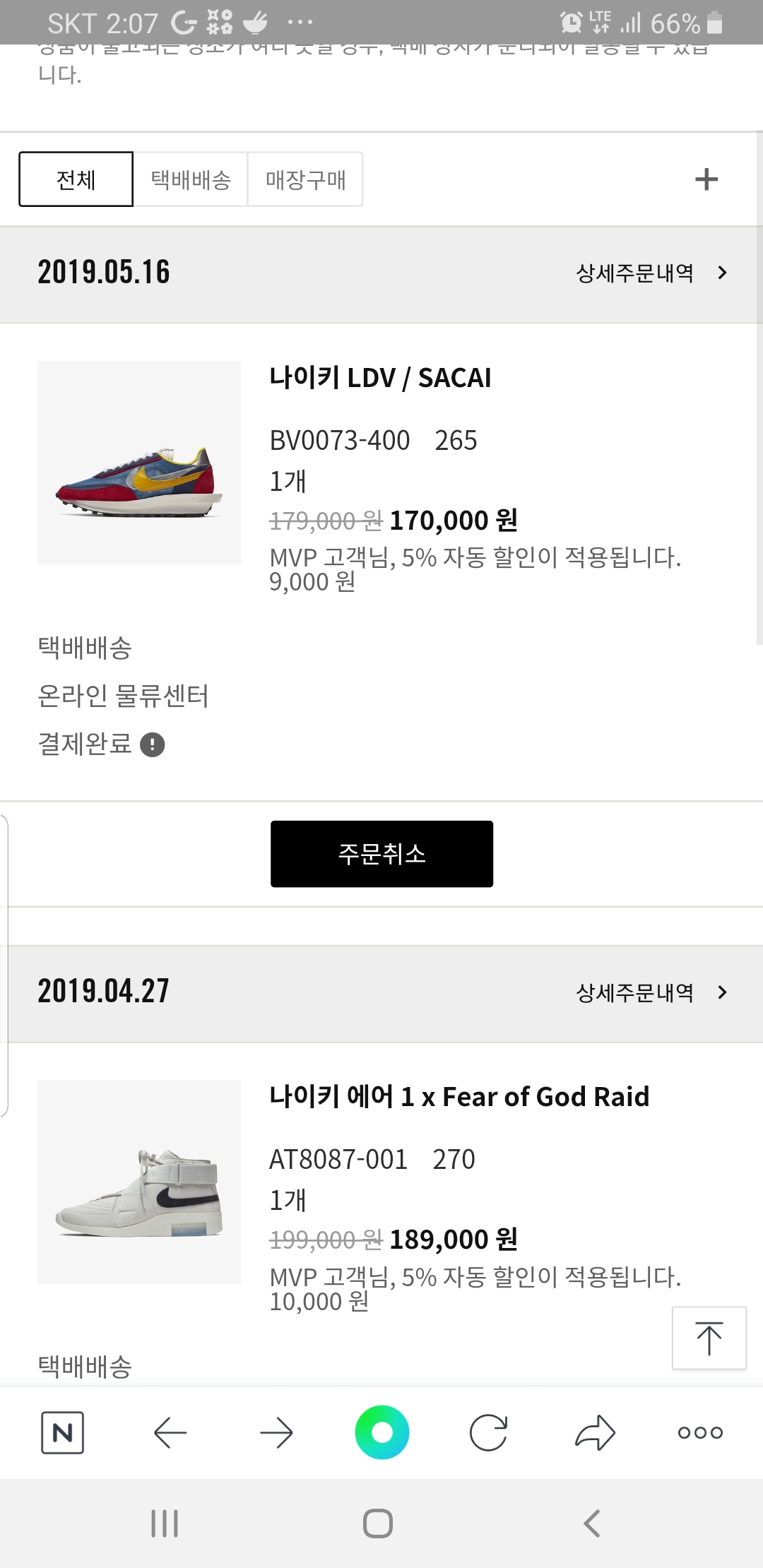The width and height of the screenshot is (763, 1568).
Task: Open 상세주문내역 for 2019.04.27 order
Action: pyautogui.click(x=651, y=992)
